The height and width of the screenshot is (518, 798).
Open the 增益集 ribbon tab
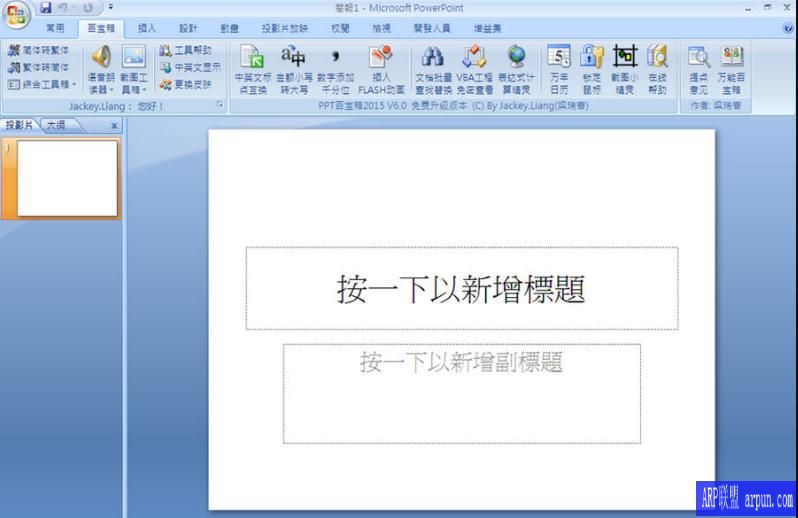point(487,28)
